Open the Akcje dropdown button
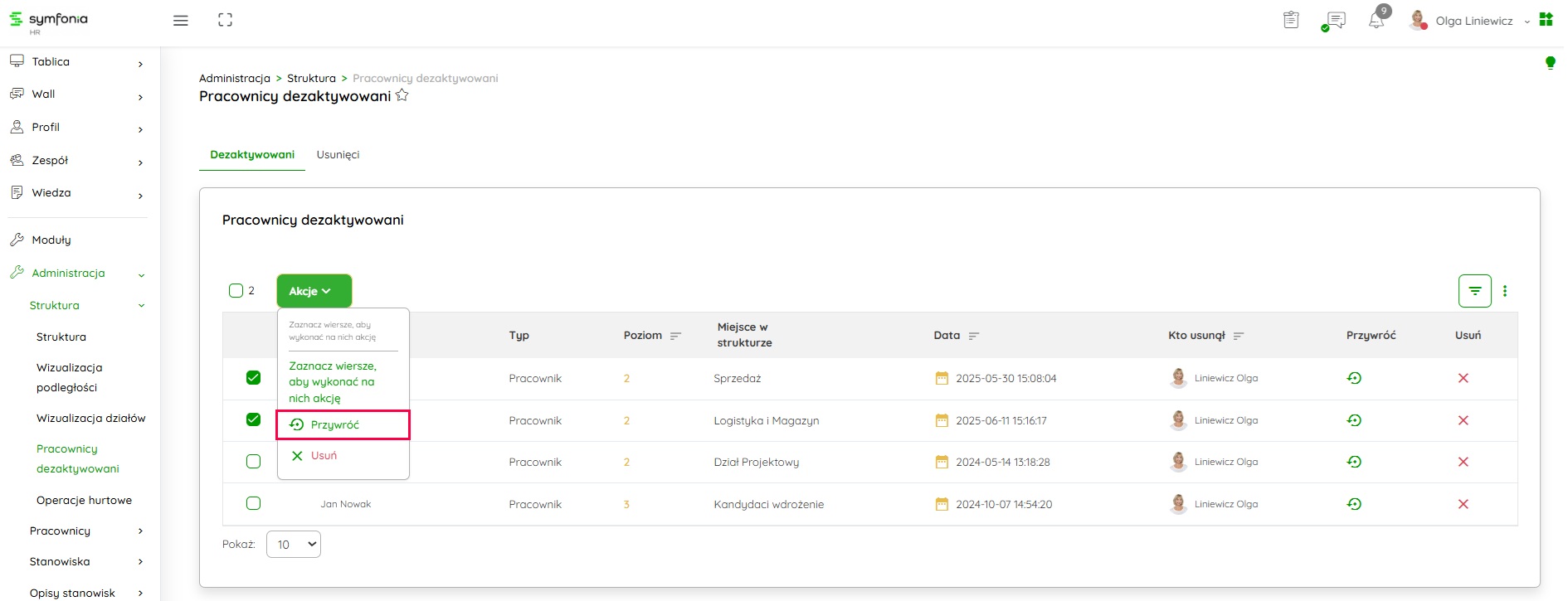 [x=314, y=291]
